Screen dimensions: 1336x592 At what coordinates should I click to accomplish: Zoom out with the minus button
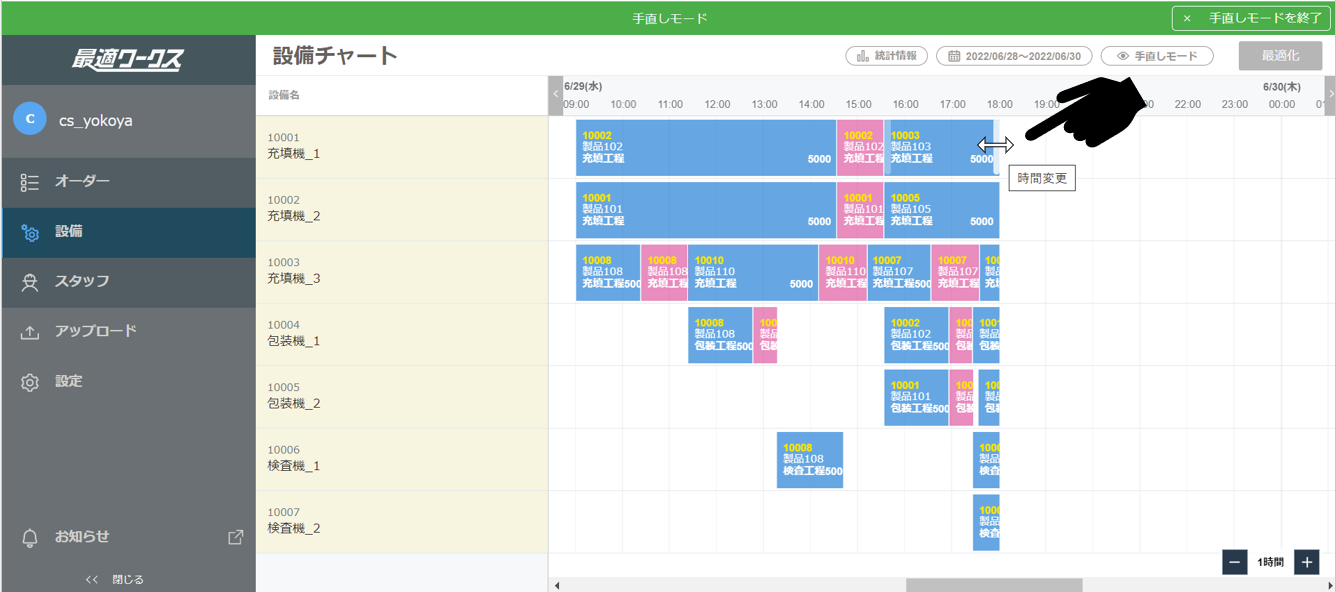coord(1235,562)
